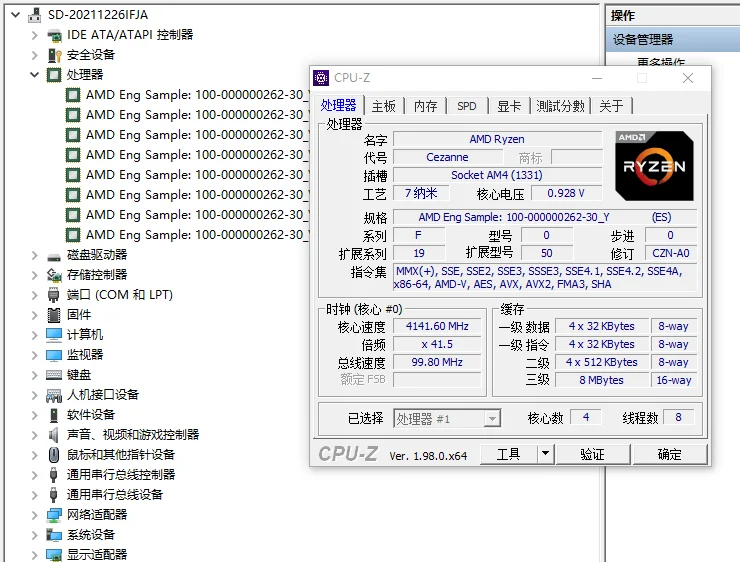This screenshot has width=740, height=562.
Task: Click the 名字 field showing AMD Ryzen
Action: coord(497,139)
